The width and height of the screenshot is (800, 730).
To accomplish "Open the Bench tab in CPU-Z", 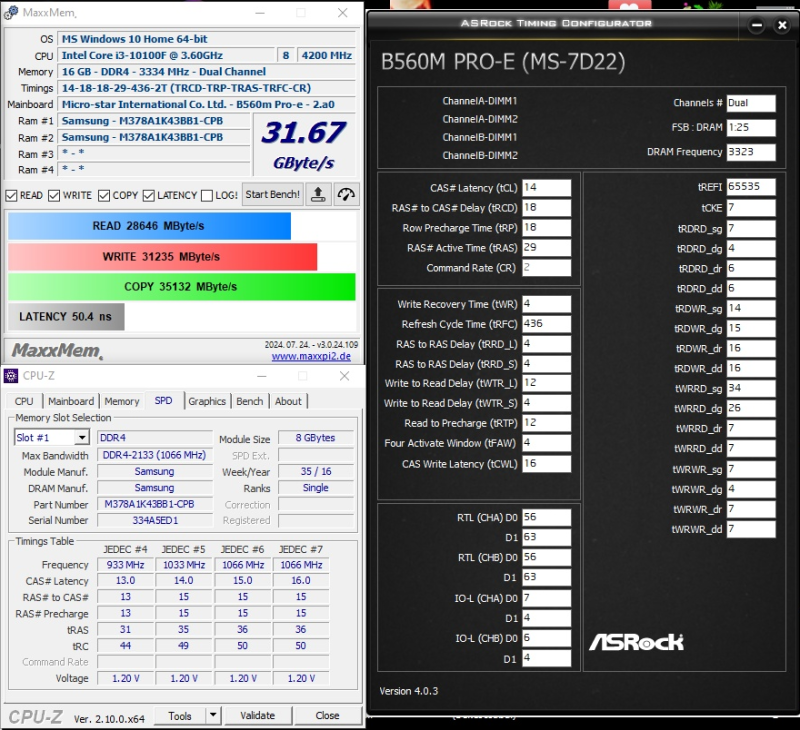I will tap(249, 401).
